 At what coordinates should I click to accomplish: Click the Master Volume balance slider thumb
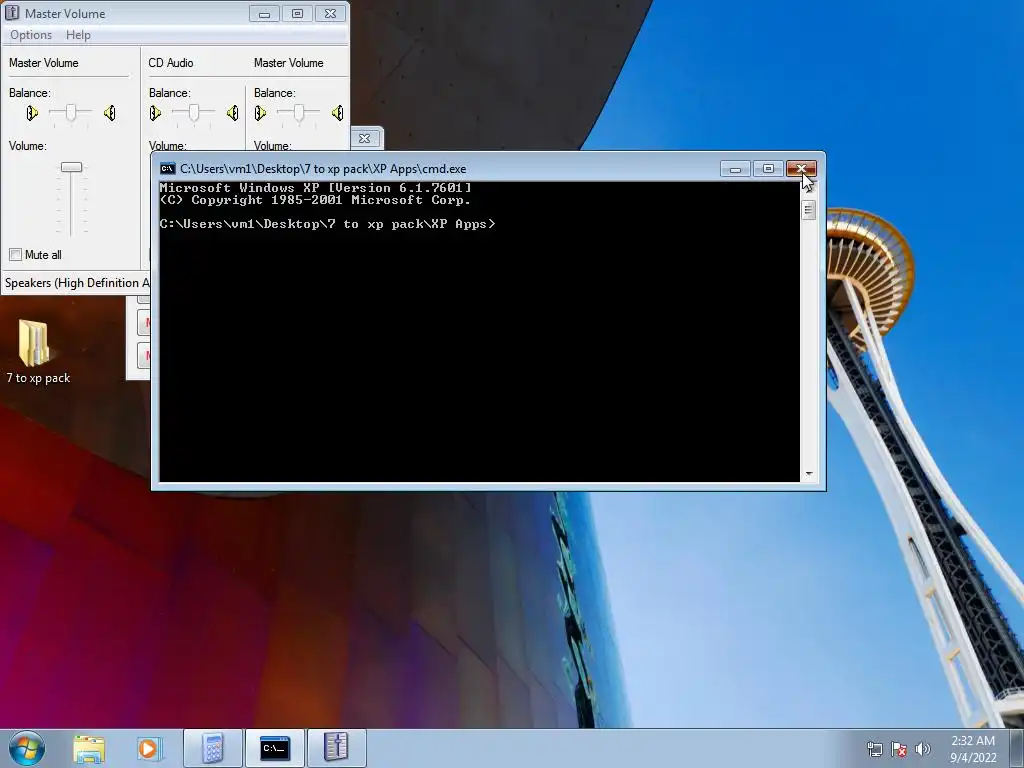click(71, 113)
